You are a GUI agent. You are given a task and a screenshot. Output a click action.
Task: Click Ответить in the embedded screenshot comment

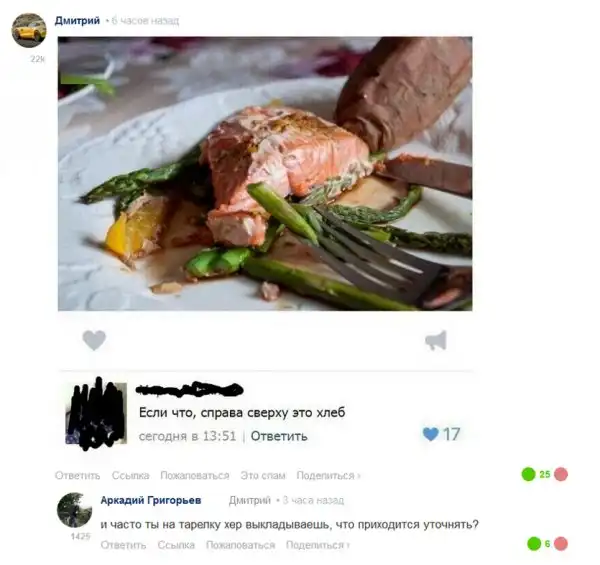click(279, 436)
